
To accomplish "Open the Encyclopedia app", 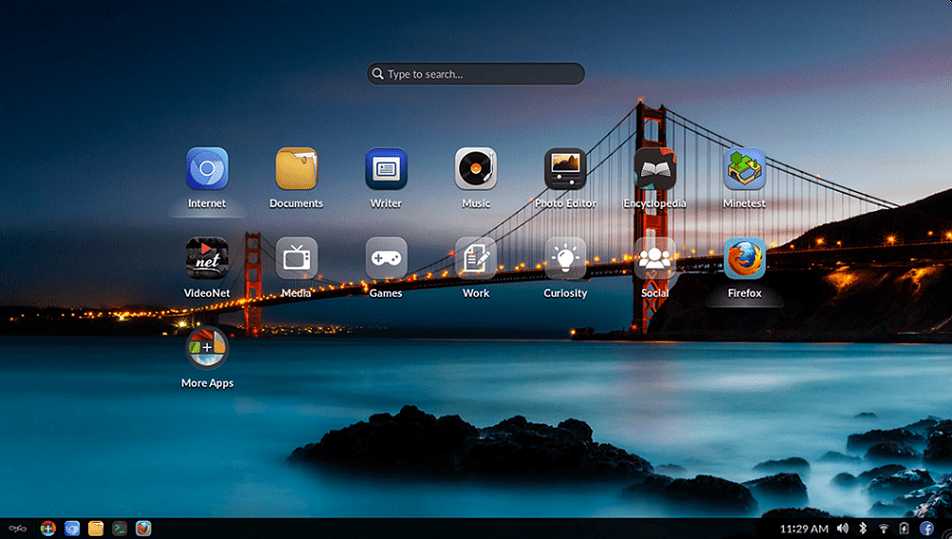I will click(x=655, y=169).
